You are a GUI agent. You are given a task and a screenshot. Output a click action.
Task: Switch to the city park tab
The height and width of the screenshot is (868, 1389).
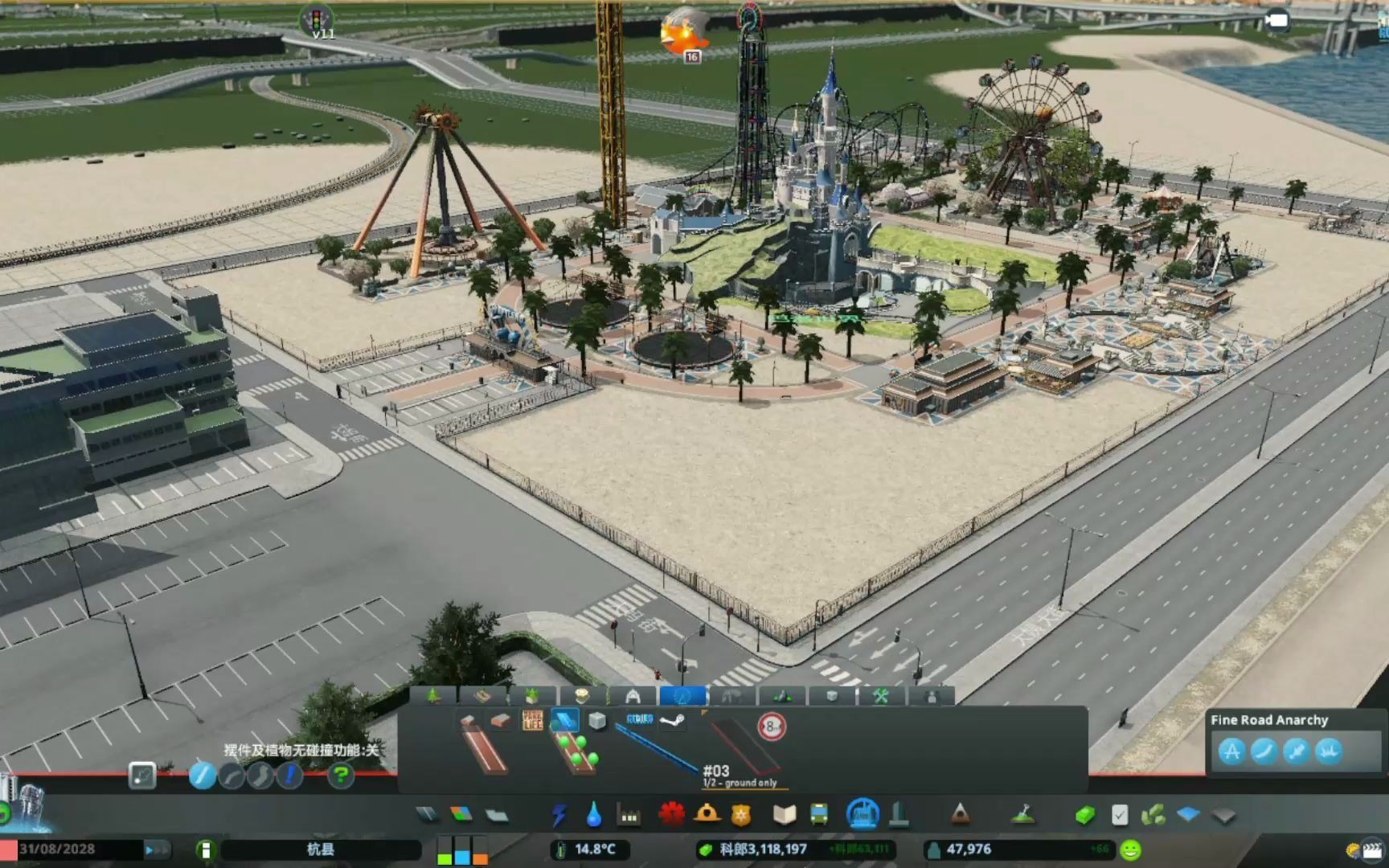[x=532, y=695]
